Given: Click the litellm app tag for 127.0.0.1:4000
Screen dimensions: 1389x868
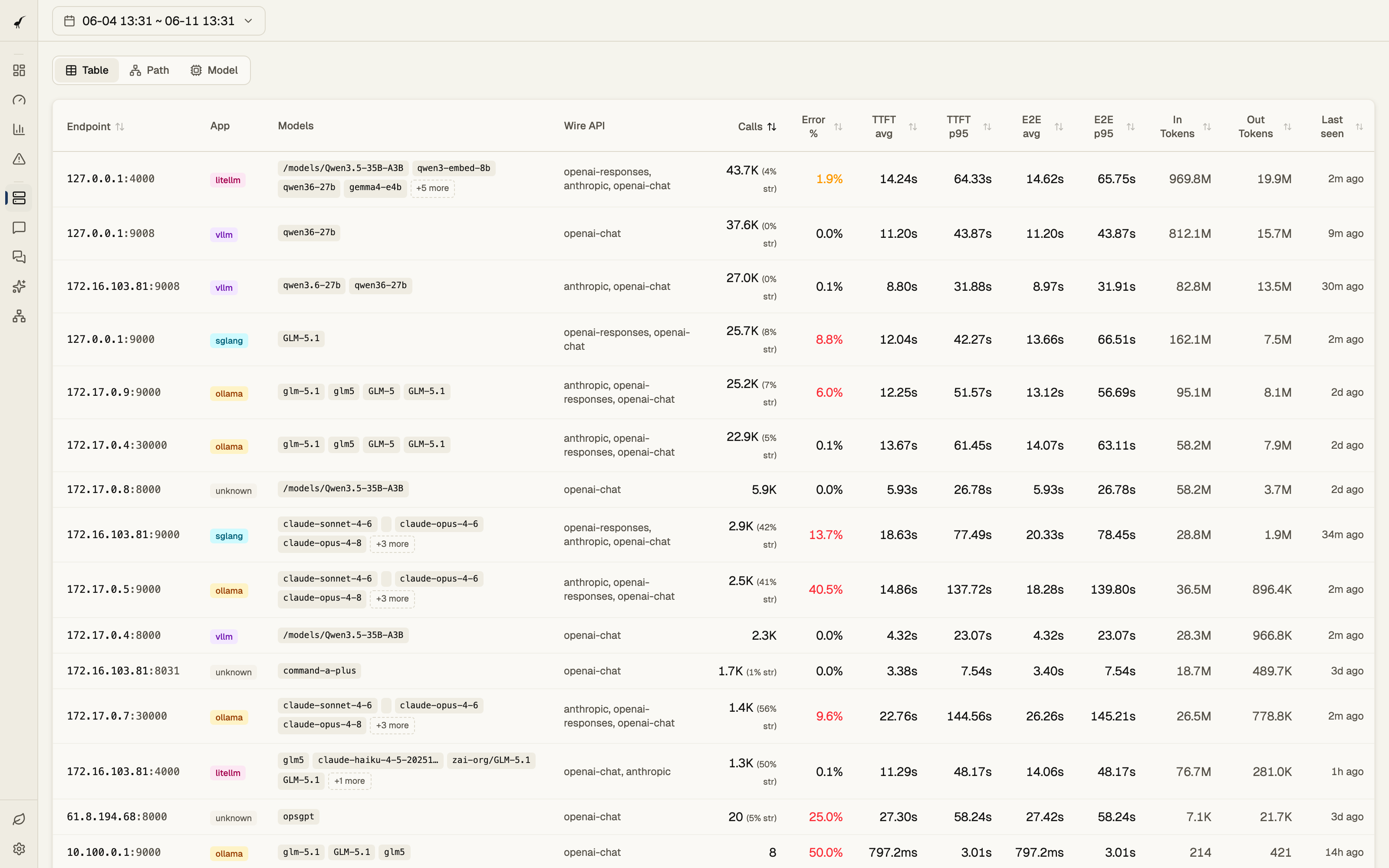Looking at the screenshot, I should (x=228, y=180).
